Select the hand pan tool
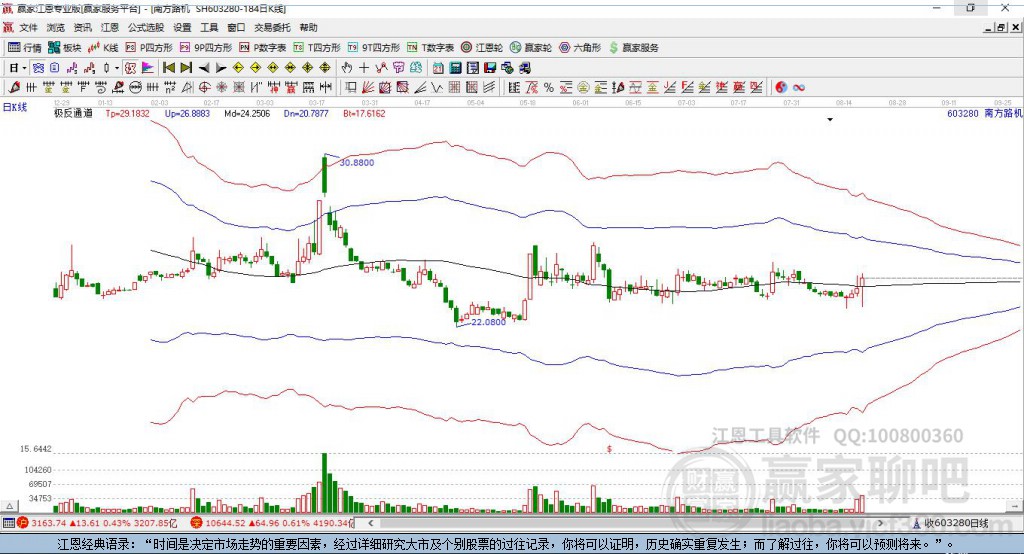Viewport: 1024px width, 554px height. tap(347, 68)
